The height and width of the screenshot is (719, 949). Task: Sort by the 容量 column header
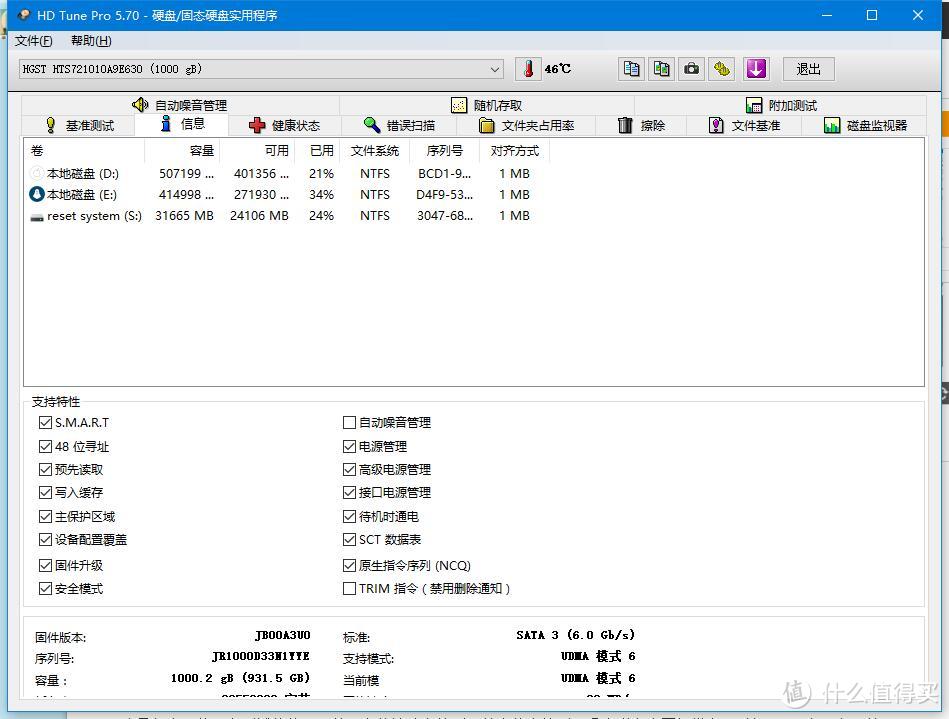point(182,151)
